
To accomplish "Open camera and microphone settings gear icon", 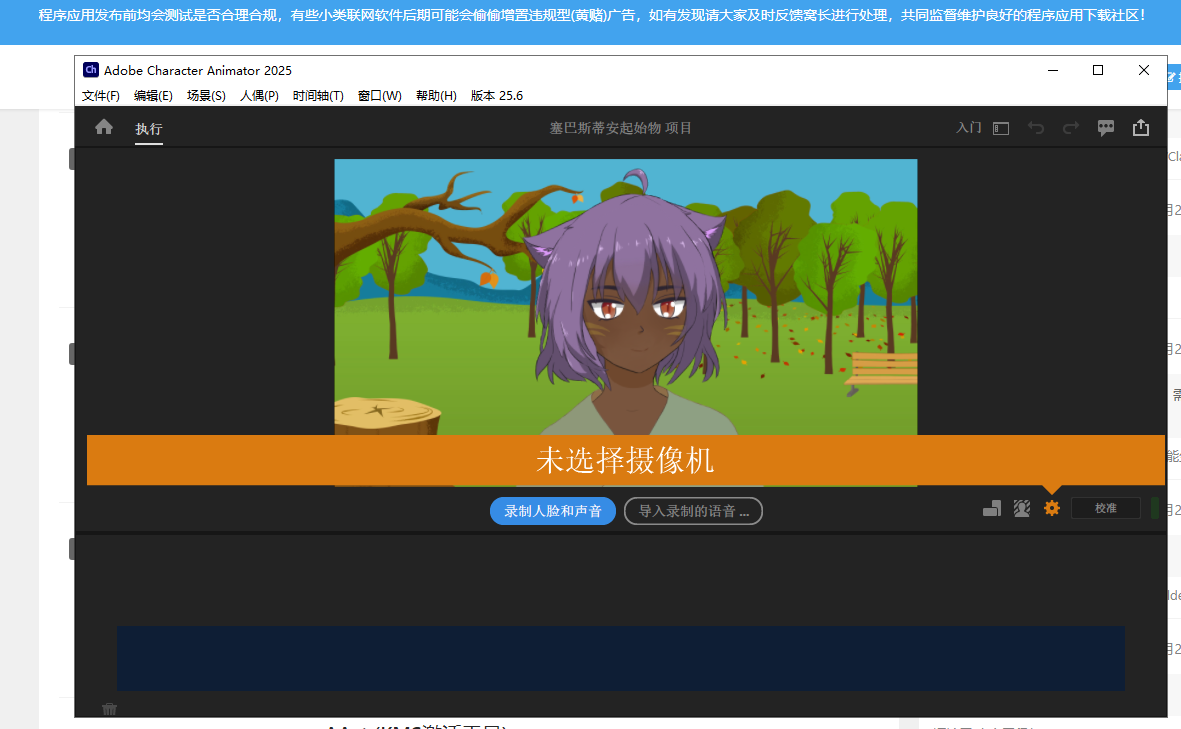I will tap(1051, 508).
